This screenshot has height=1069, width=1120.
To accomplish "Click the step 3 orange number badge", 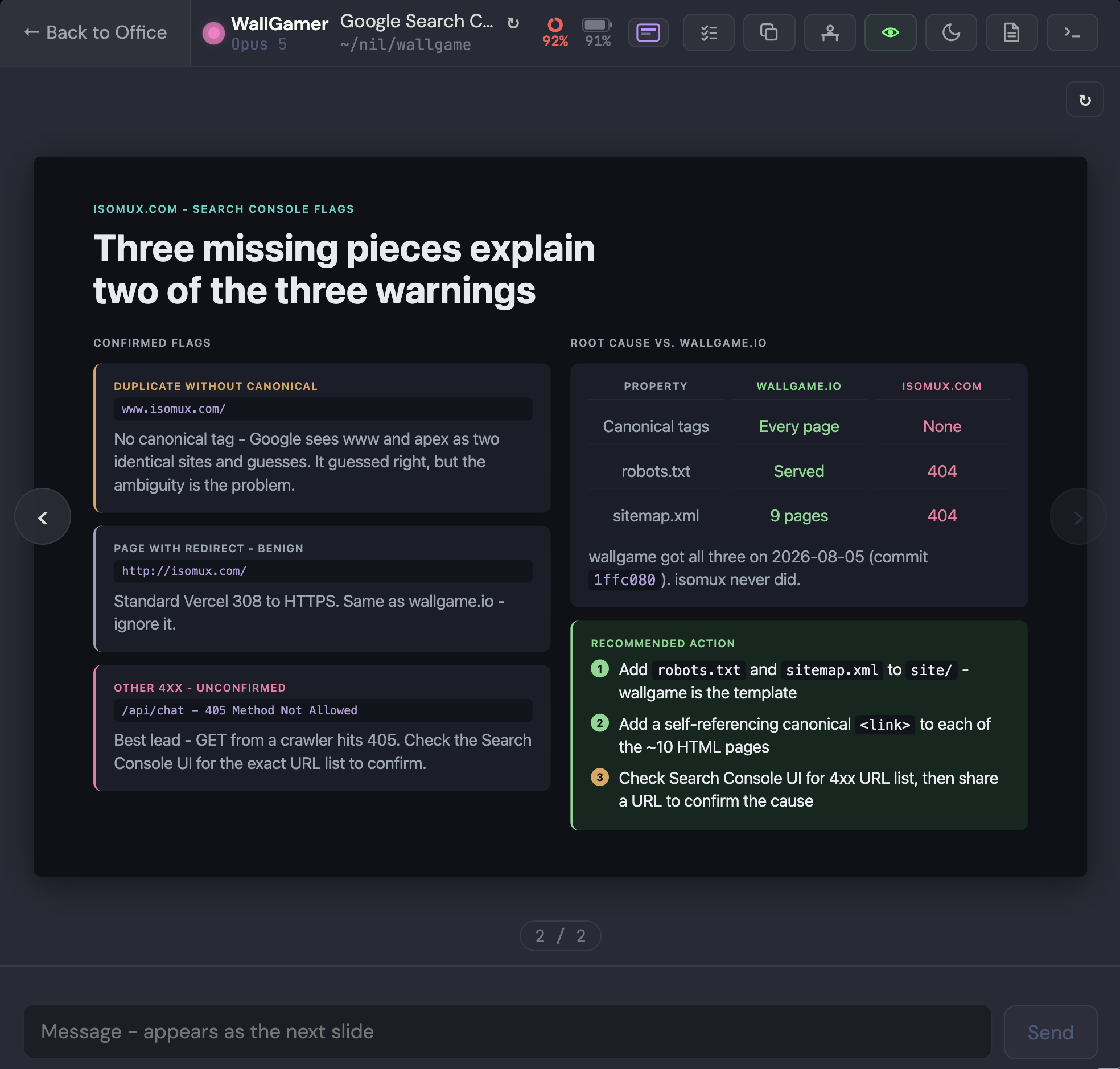I will point(599,777).
